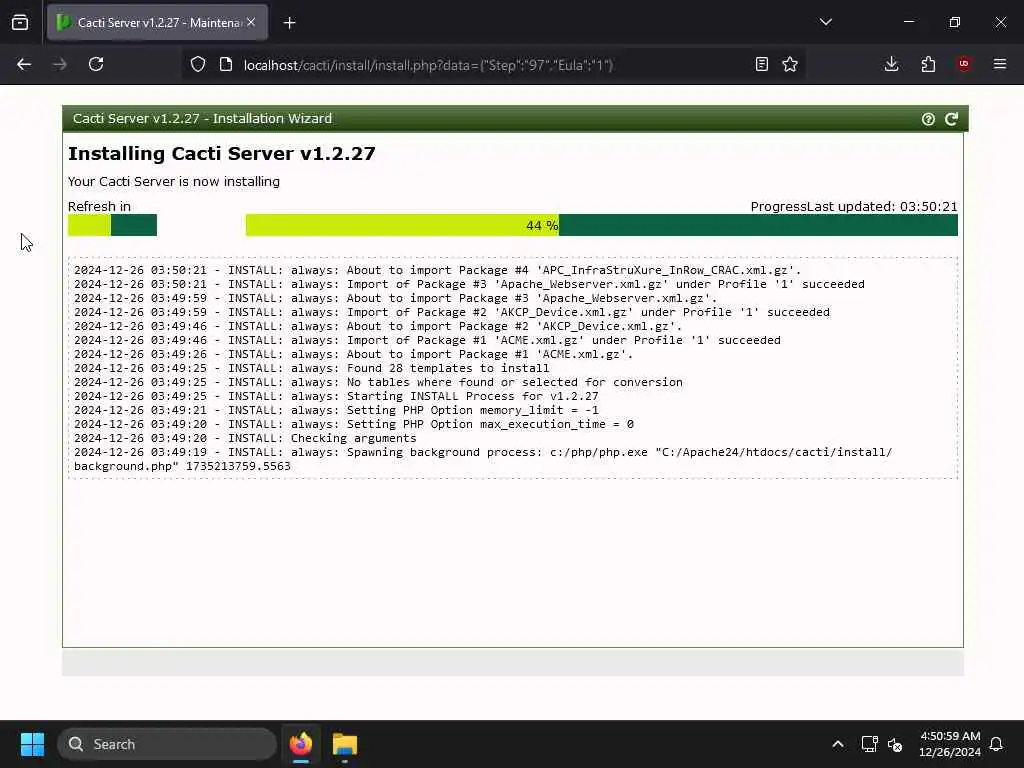The height and width of the screenshot is (768, 1024).
Task: Open File Explorer from the taskbar
Action: (345, 744)
